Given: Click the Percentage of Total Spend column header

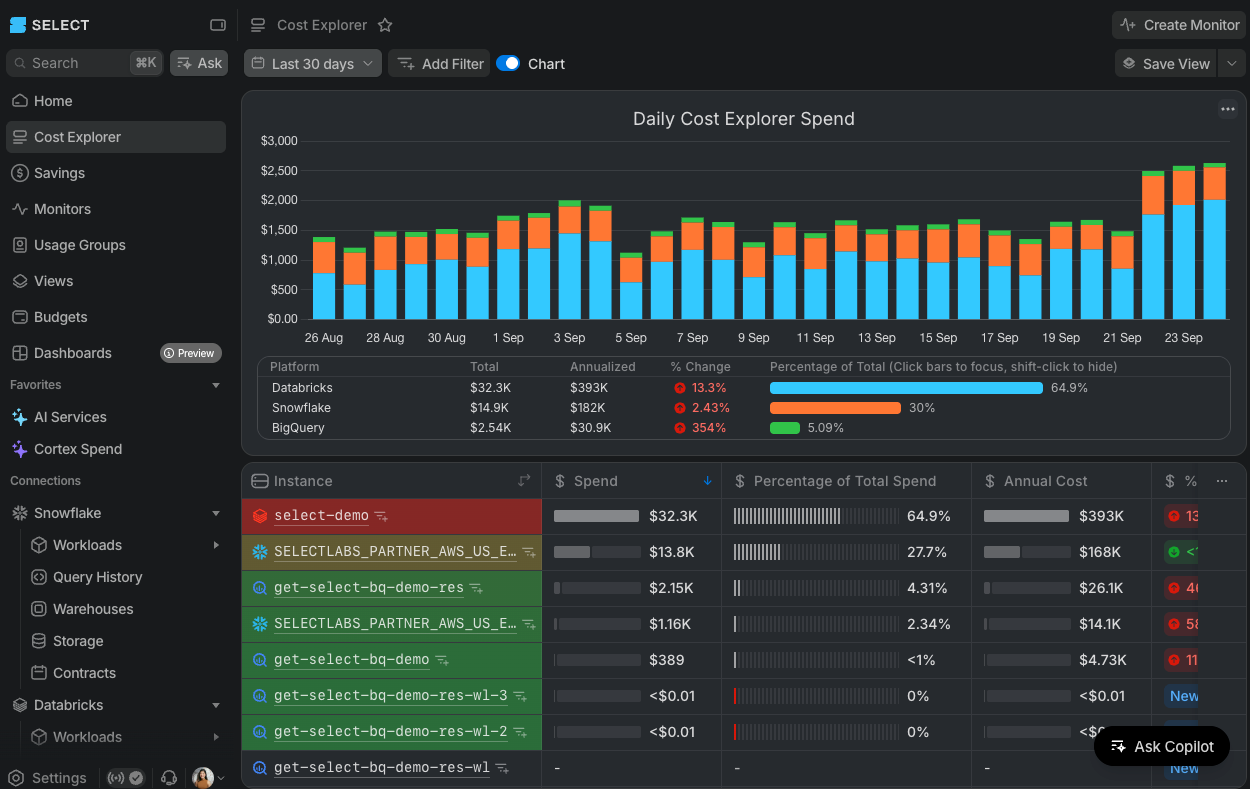Looking at the screenshot, I should pos(845,481).
